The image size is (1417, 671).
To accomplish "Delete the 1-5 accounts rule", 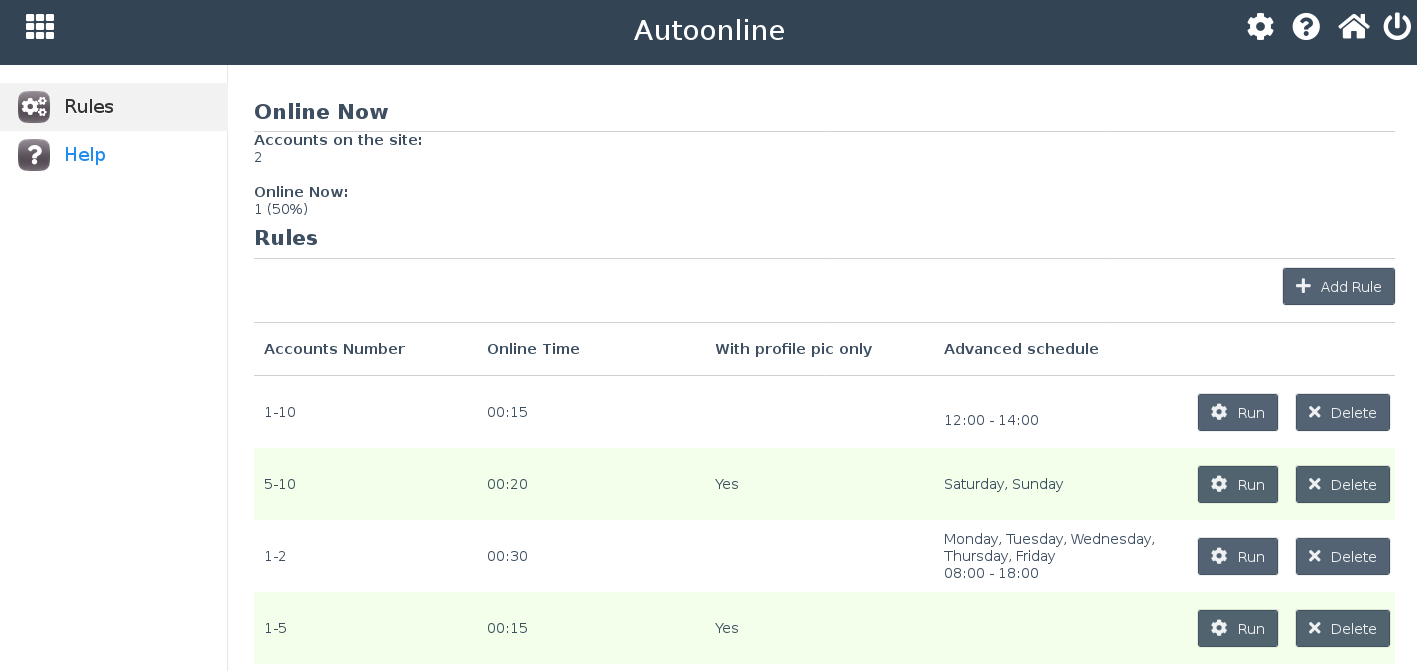I will tap(1342, 629).
